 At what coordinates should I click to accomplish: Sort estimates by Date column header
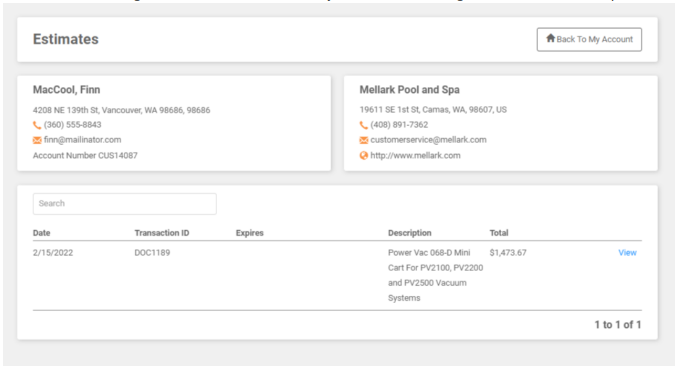click(41, 233)
